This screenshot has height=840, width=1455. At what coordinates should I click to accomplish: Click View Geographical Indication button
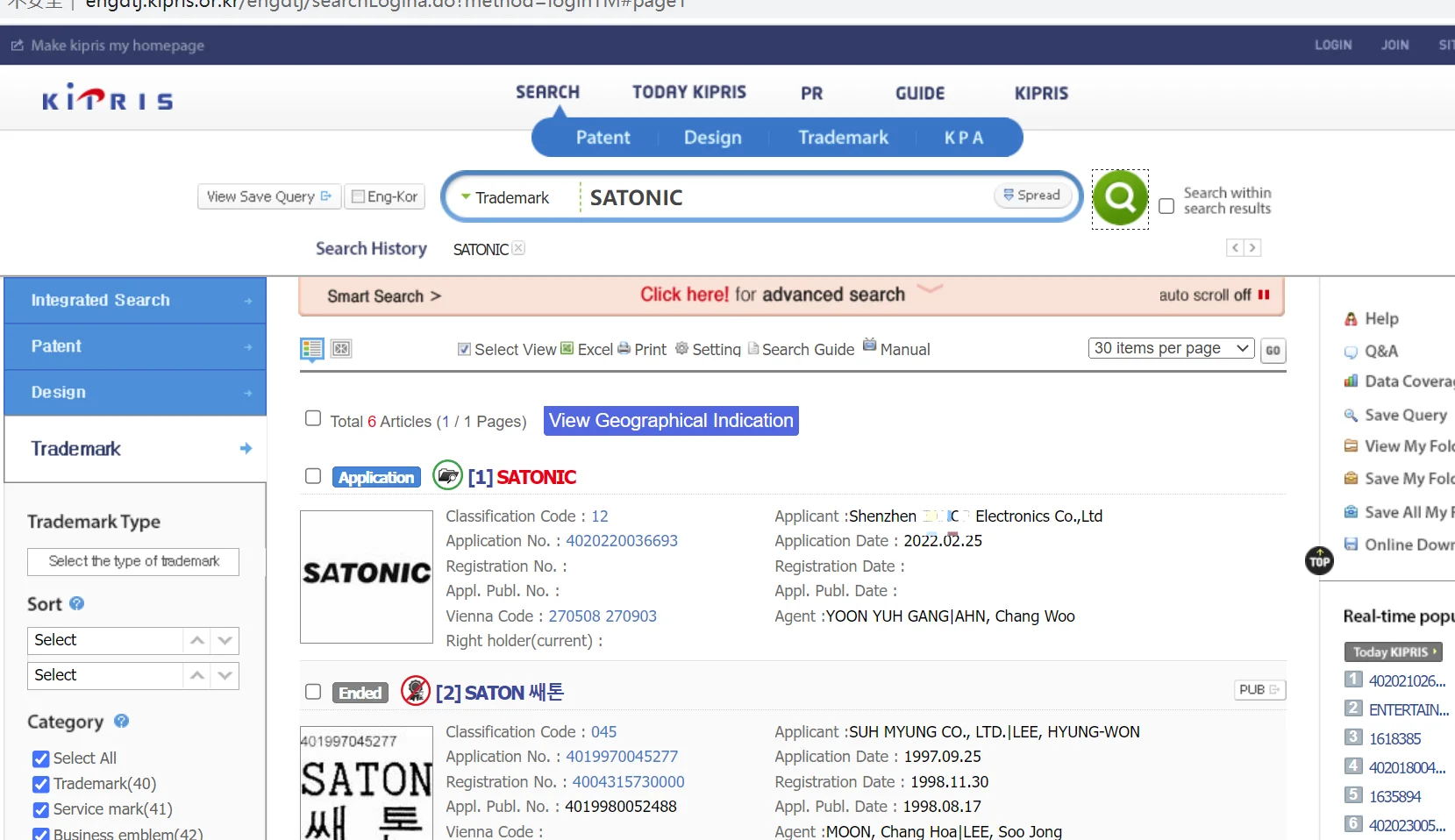point(671,421)
